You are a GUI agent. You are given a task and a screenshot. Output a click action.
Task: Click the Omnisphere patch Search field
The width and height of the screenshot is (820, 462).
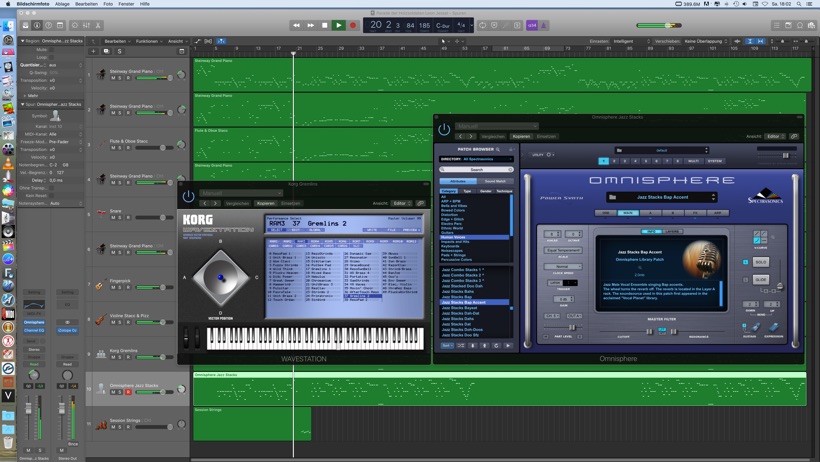click(x=476, y=170)
